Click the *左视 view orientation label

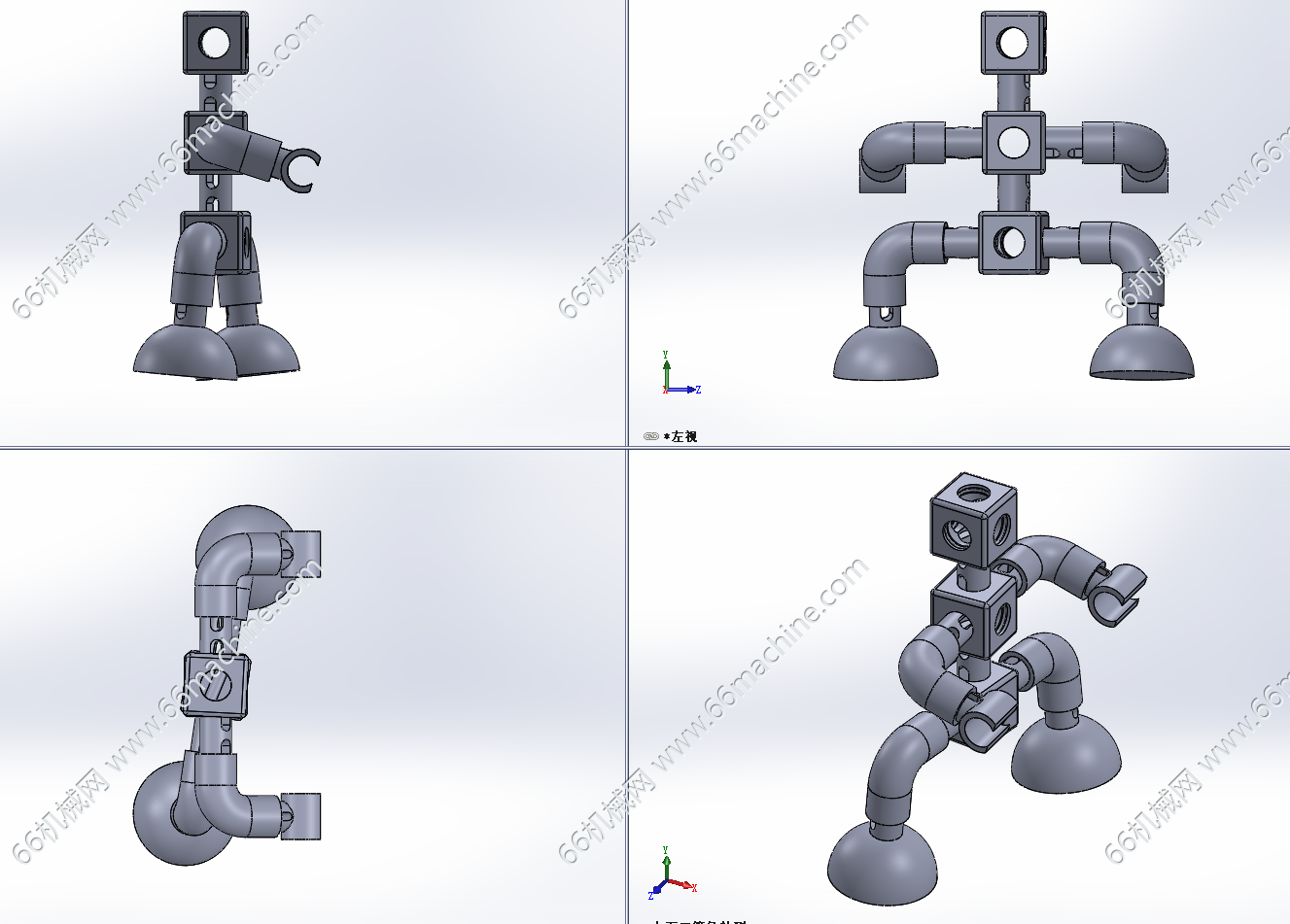click(680, 437)
